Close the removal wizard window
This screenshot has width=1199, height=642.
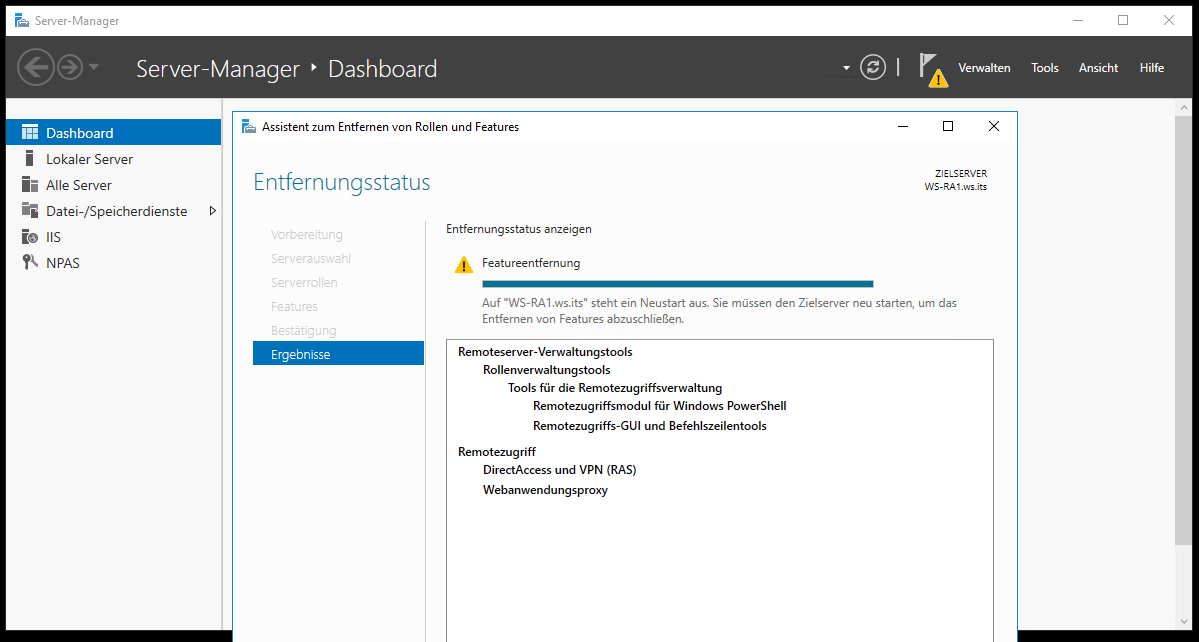pyautogui.click(x=993, y=127)
